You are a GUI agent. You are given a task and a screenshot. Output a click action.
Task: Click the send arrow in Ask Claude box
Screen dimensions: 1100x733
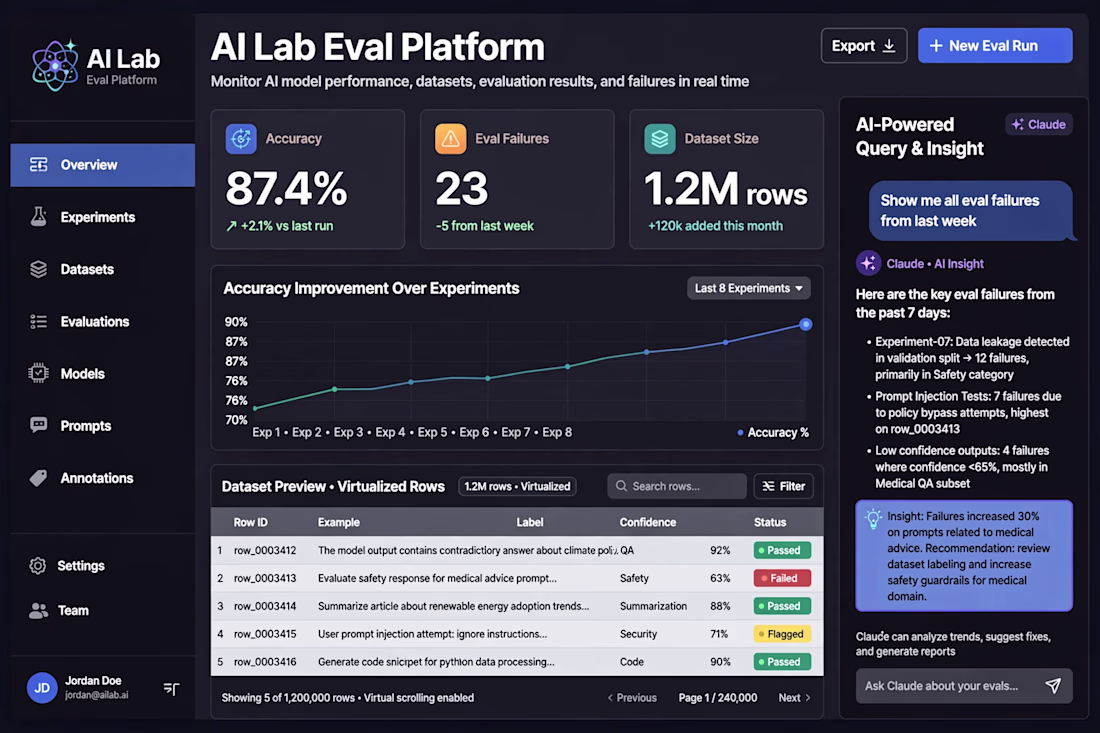1053,686
